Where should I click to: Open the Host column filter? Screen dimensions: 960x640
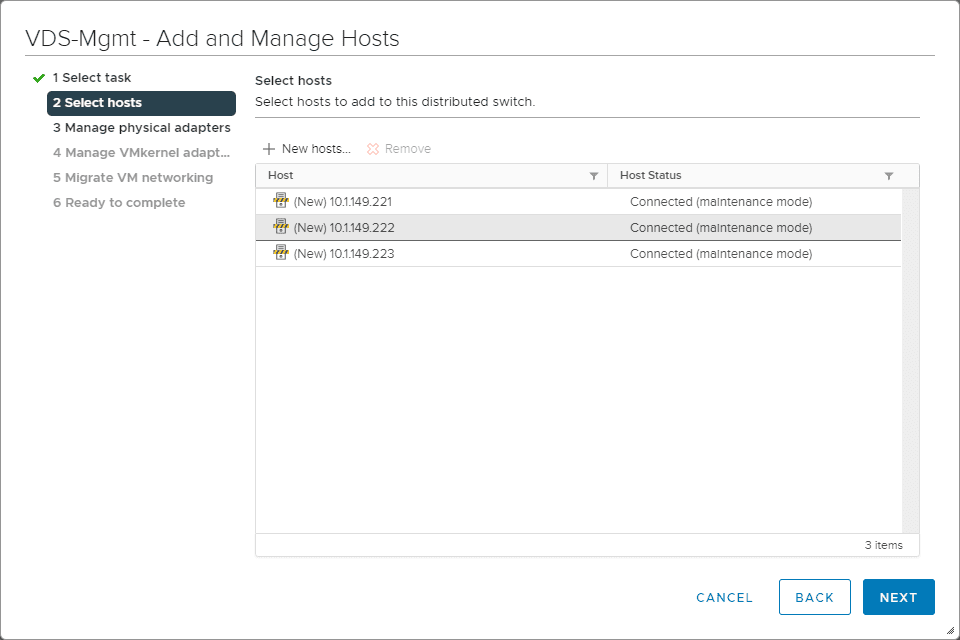click(x=594, y=176)
